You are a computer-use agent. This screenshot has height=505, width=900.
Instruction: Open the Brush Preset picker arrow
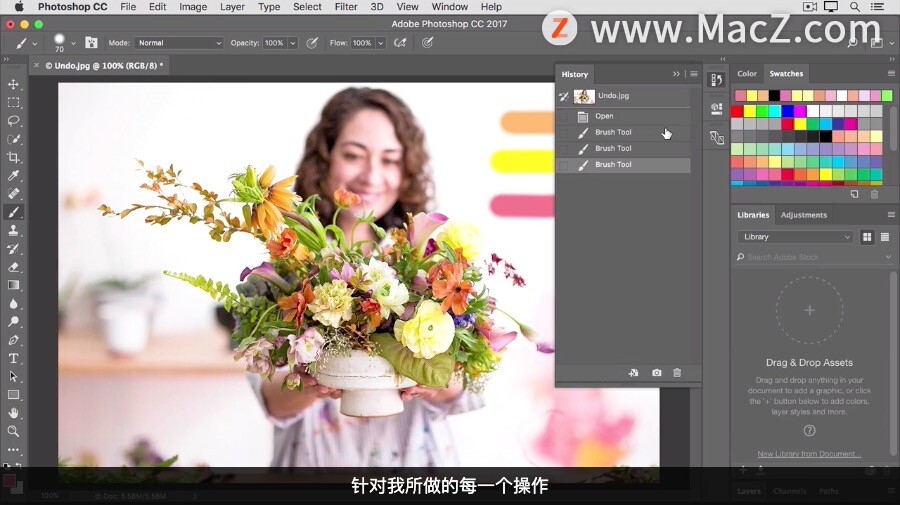click(73, 43)
